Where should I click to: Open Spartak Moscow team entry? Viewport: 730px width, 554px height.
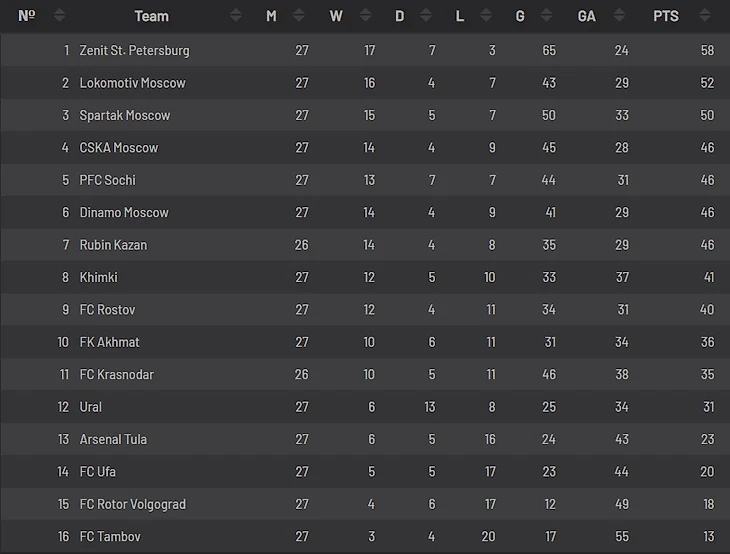pyautogui.click(x=125, y=115)
